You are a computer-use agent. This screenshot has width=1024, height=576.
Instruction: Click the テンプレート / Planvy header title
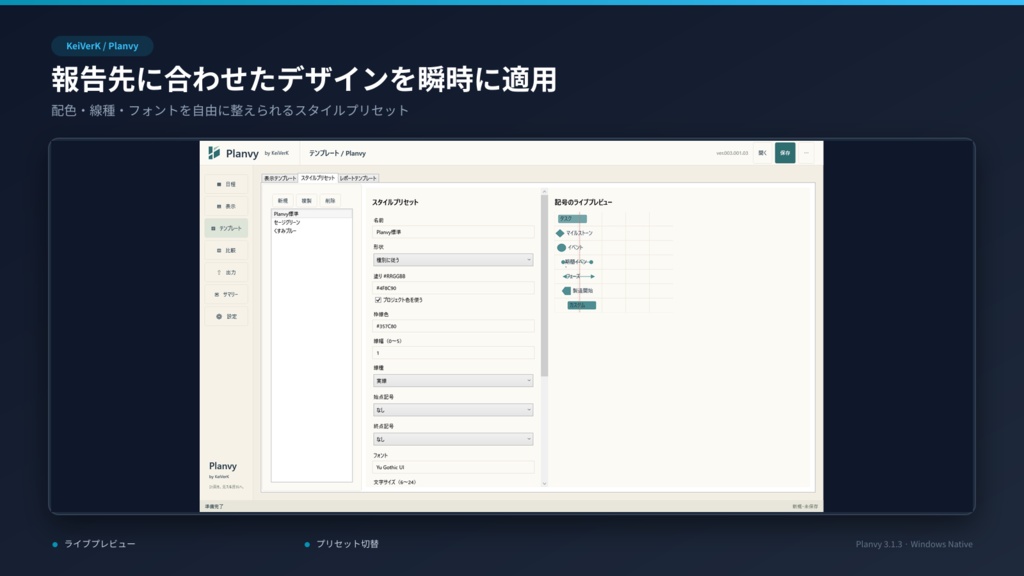[x=338, y=153]
